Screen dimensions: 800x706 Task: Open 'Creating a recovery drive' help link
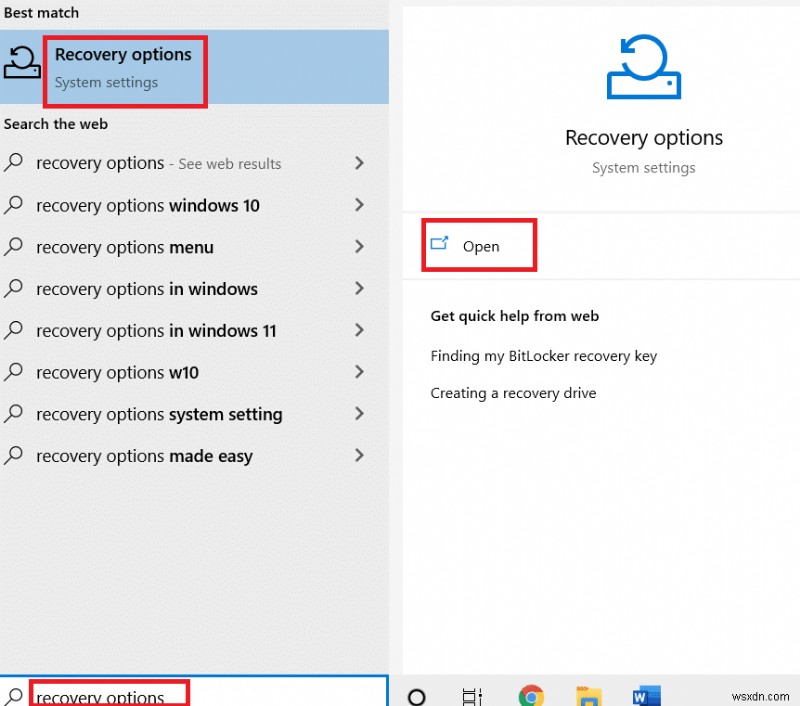tap(513, 393)
